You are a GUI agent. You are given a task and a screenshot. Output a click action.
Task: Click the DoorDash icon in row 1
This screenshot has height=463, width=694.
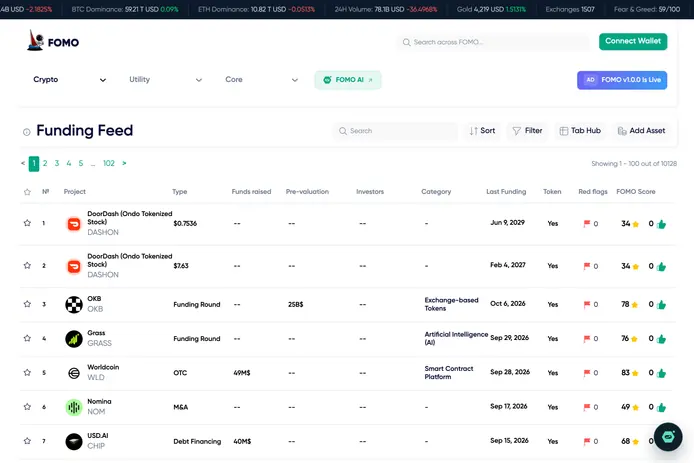(74, 224)
